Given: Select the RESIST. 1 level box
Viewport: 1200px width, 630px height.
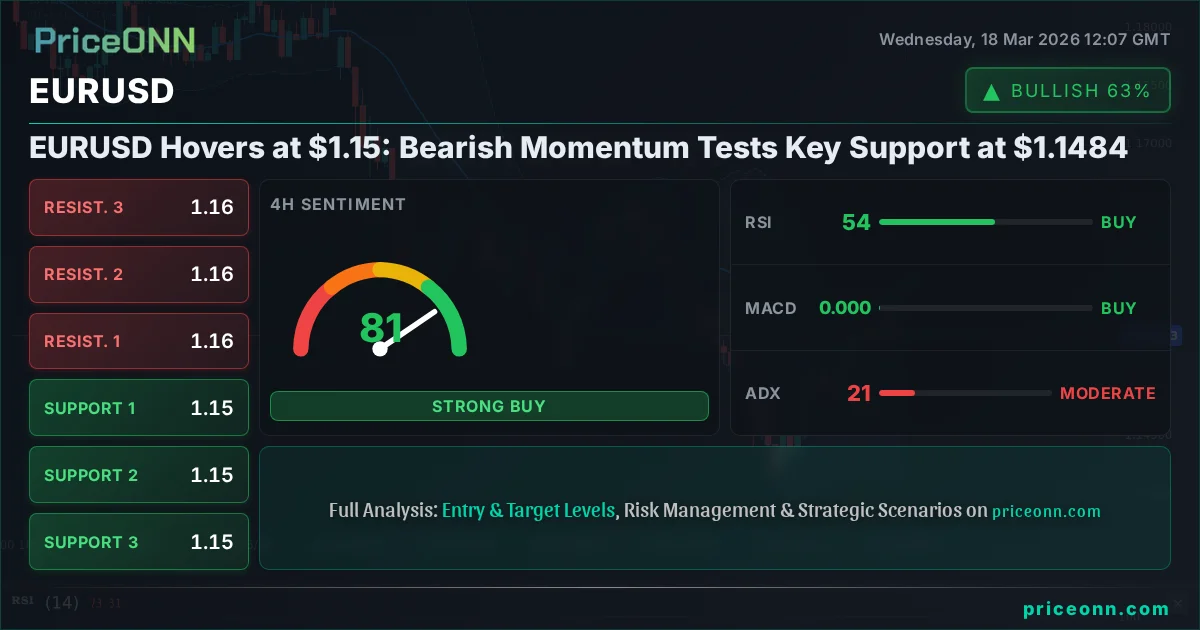Looking at the screenshot, I should coord(139,341).
